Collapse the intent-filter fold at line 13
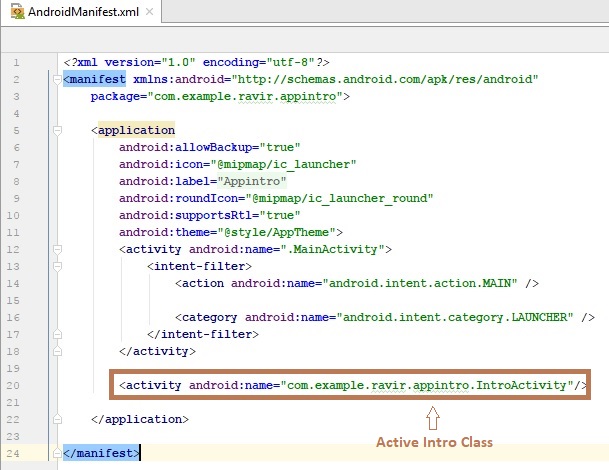The height and width of the screenshot is (470, 609). pos(57,266)
